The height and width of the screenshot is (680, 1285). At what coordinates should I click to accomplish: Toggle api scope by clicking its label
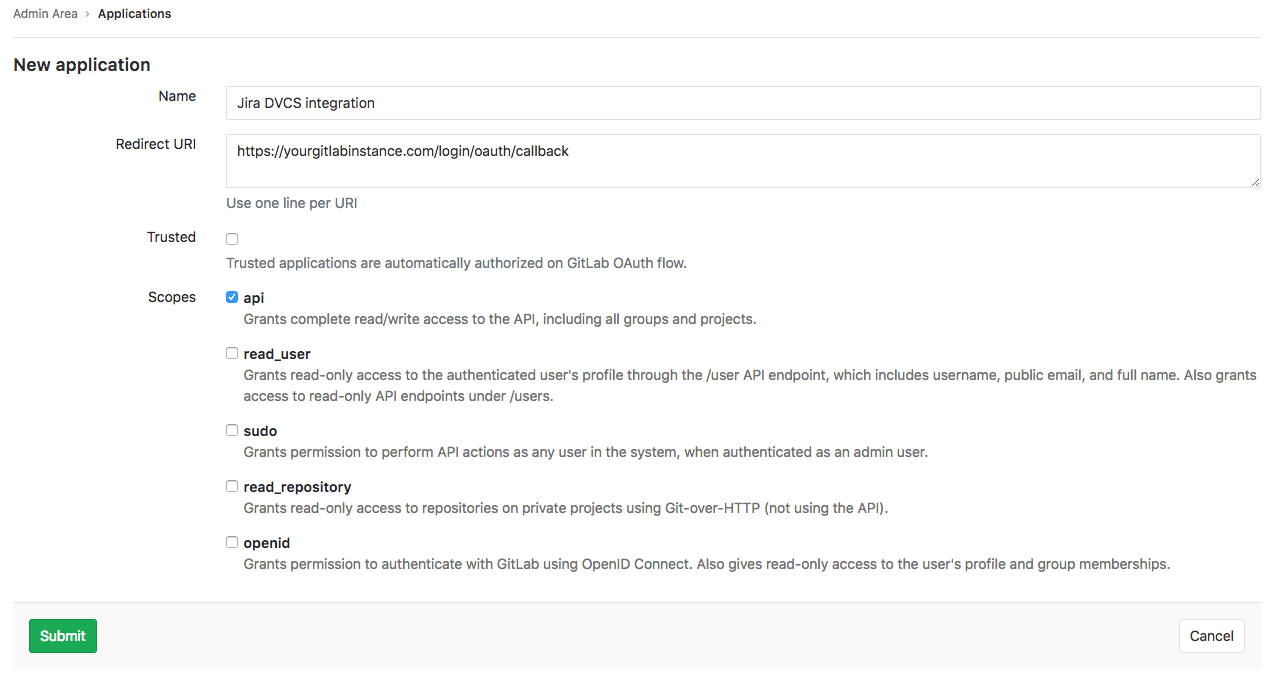[x=252, y=297]
